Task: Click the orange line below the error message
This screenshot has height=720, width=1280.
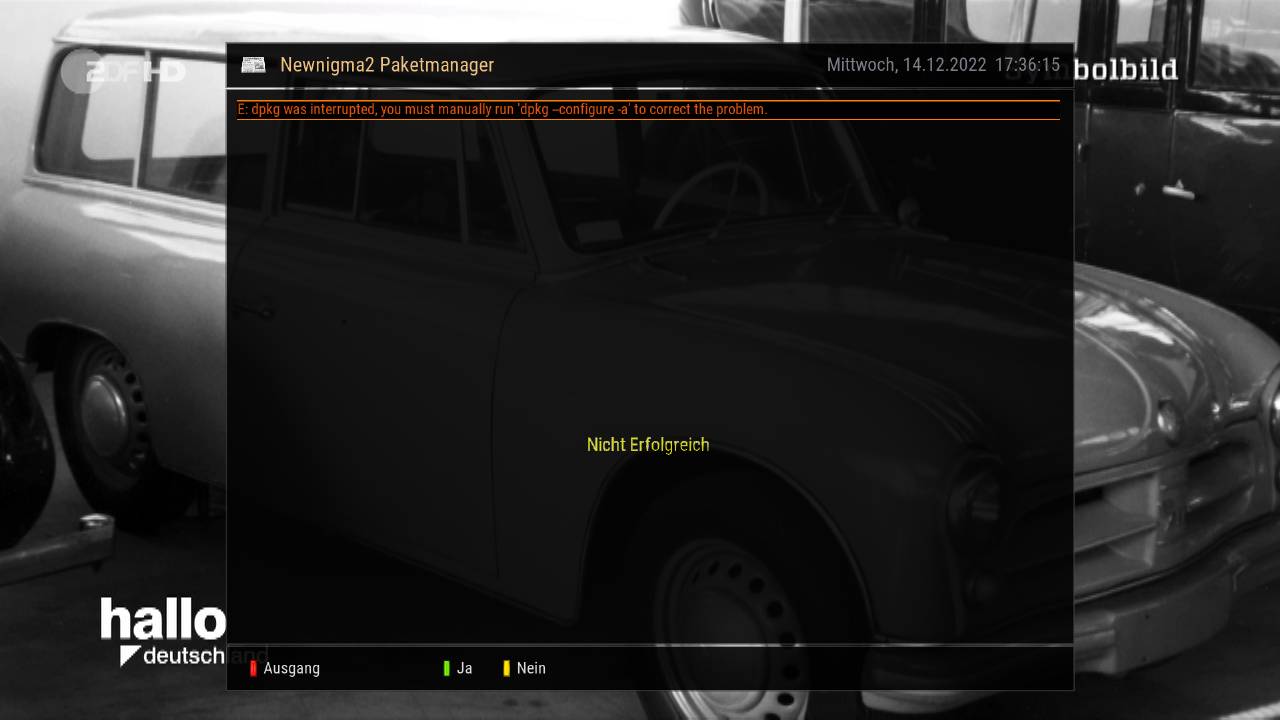Action: click(648, 119)
